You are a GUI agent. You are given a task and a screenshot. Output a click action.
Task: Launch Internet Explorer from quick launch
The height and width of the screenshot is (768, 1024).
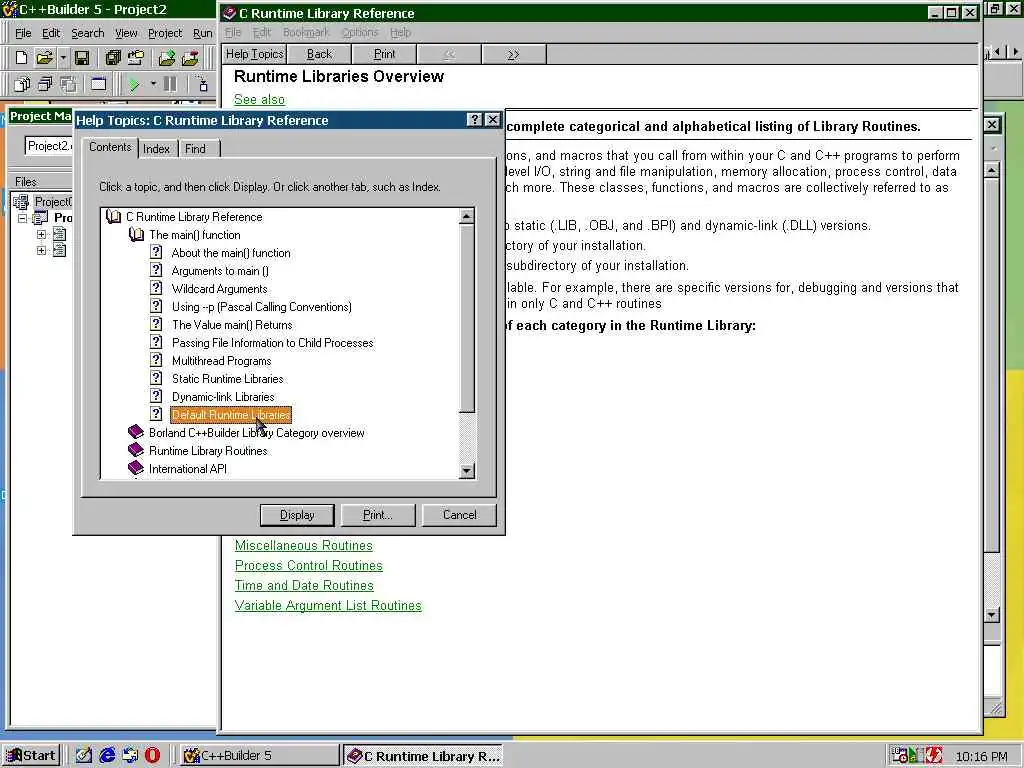[107, 756]
